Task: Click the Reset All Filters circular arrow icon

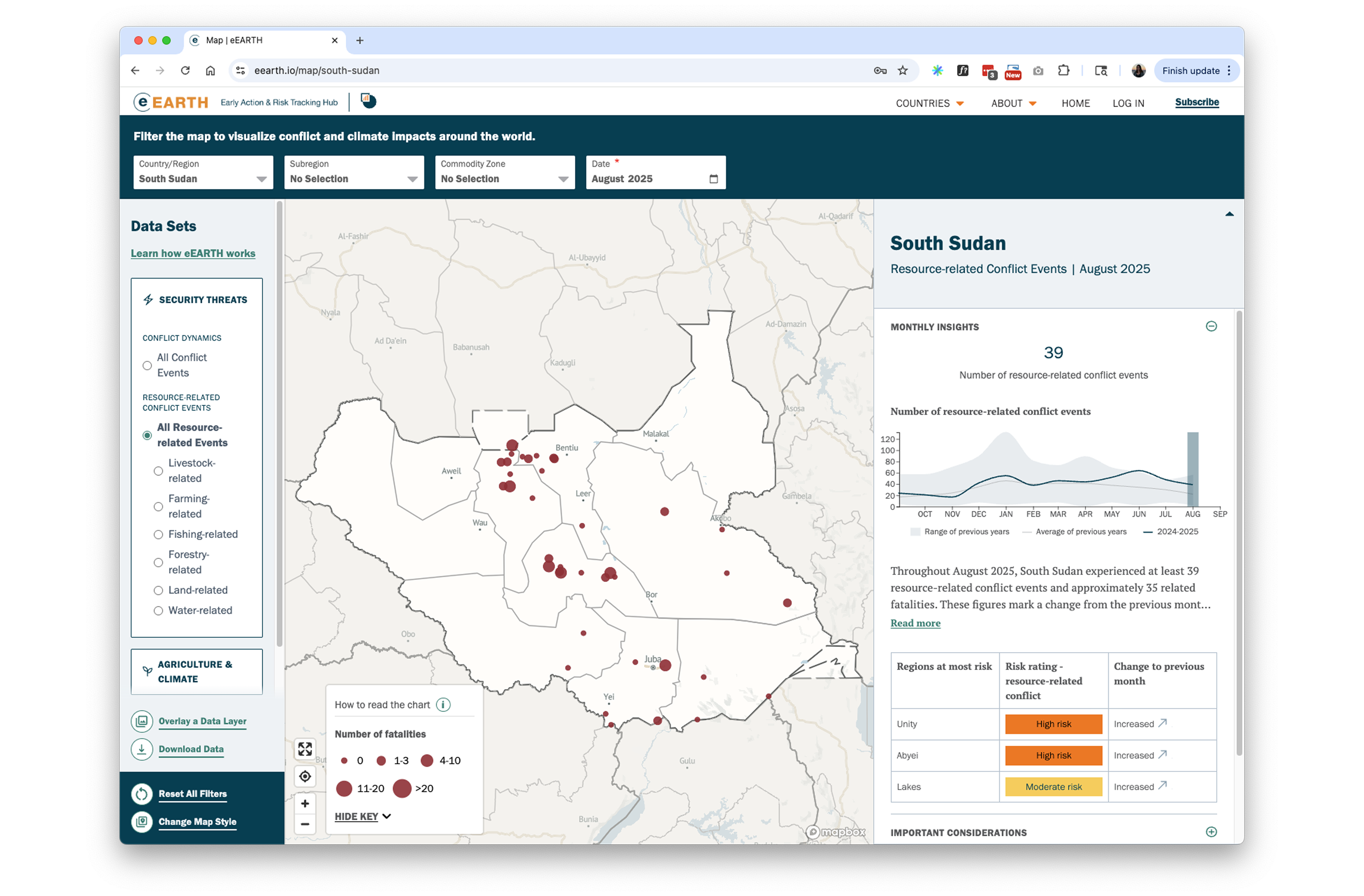Action: (142, 794)
